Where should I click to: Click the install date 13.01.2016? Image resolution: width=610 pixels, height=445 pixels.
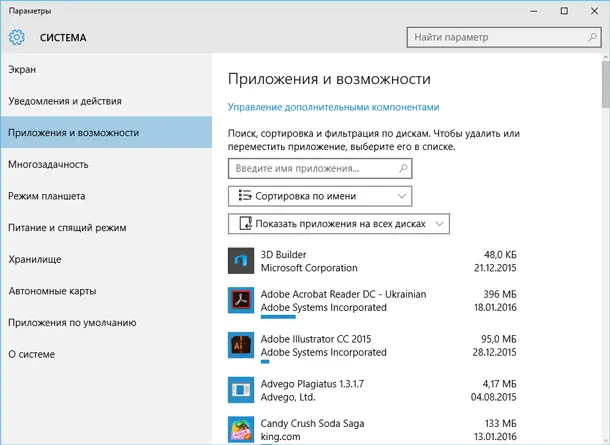click(x=495, y=436)
